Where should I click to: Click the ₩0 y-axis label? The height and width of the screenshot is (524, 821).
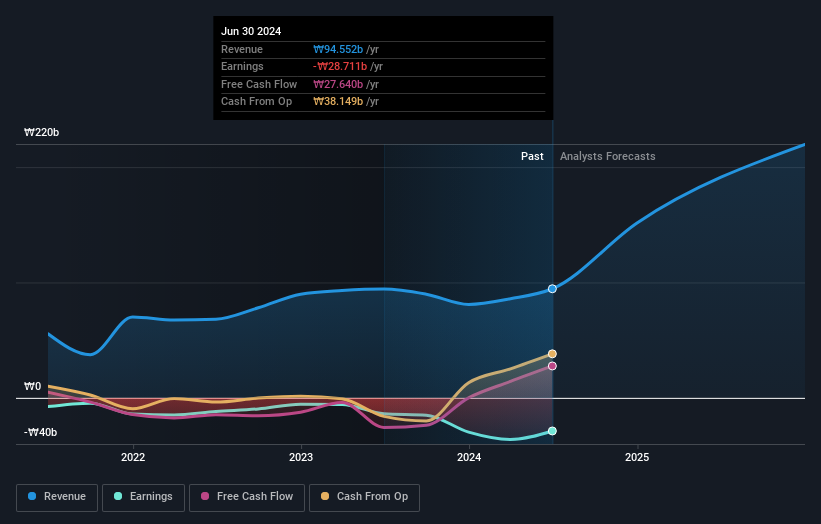click(x=32, y=386)
